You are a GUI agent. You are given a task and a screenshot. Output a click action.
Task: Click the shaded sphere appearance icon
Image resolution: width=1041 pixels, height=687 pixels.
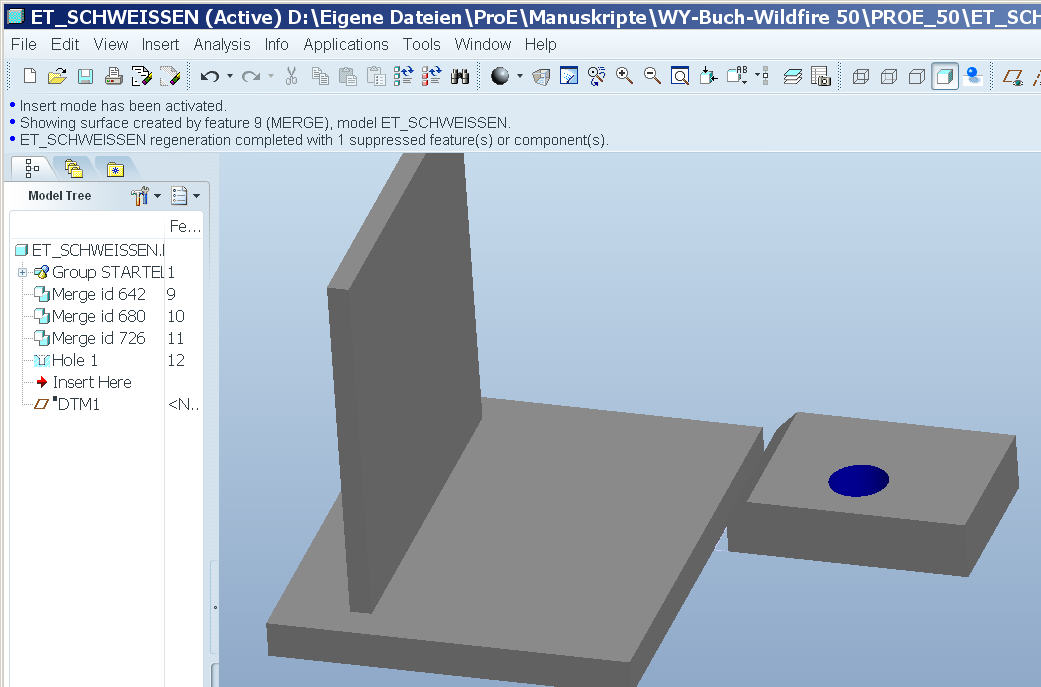[x=500, y=76]
